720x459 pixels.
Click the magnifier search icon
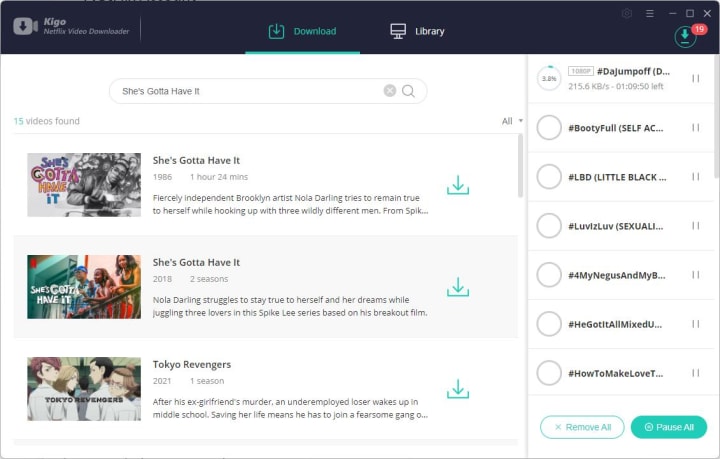pos(408,91)
